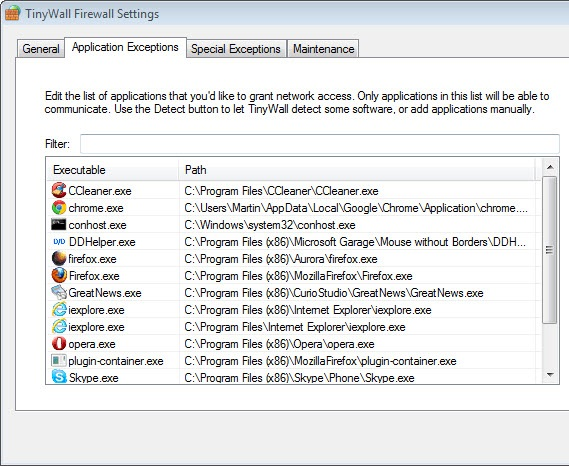Click the Aurora firefox.exe globe icon
The image size is (569, 466).
point(59,258)
